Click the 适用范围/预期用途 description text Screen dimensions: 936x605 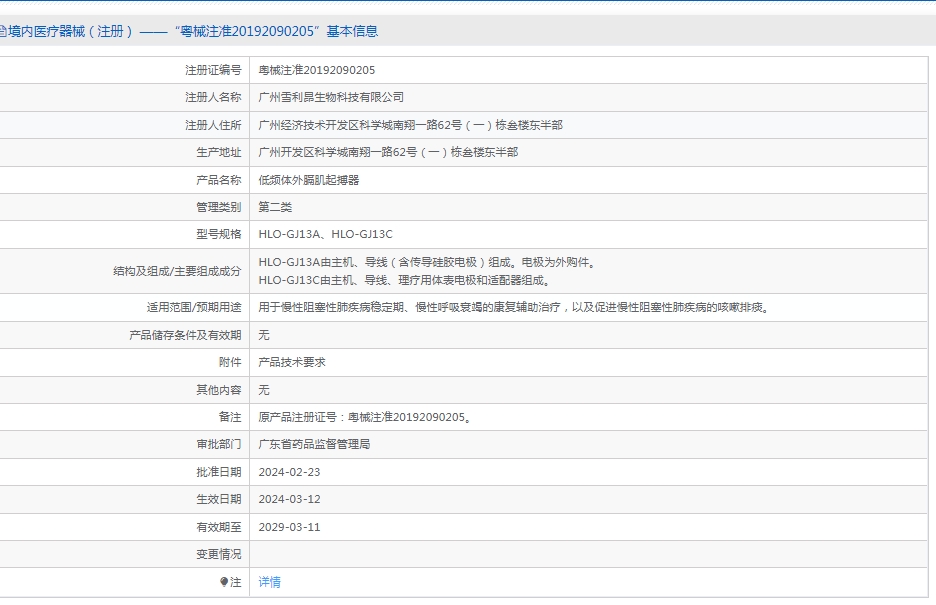click(513, 307)
